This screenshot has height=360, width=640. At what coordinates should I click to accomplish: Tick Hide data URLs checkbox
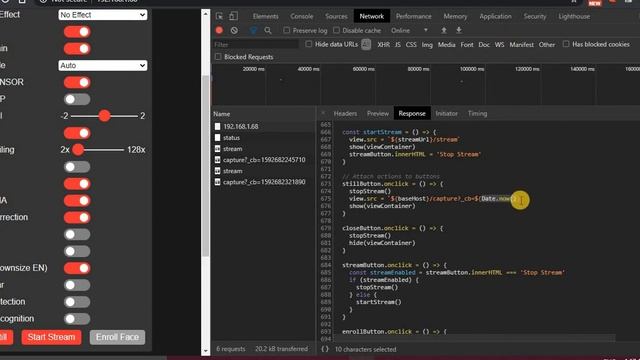309,44
